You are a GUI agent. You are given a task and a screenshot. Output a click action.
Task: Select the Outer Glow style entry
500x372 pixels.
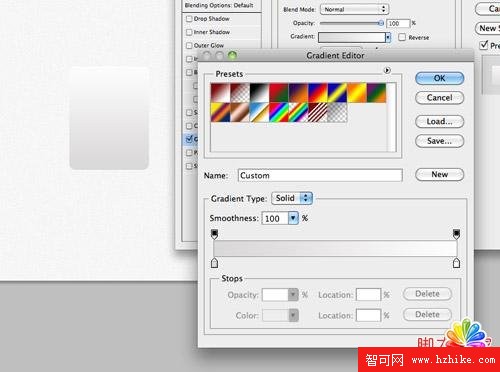pos(209,45)
